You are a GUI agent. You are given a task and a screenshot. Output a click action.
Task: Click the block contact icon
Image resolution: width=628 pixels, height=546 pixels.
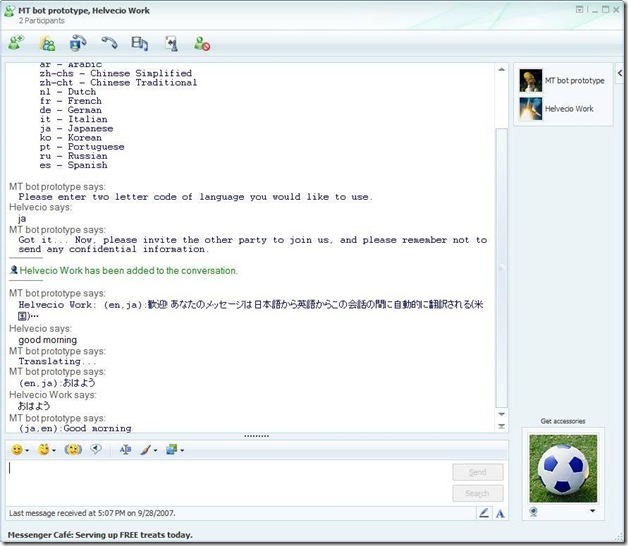(202, 43)
